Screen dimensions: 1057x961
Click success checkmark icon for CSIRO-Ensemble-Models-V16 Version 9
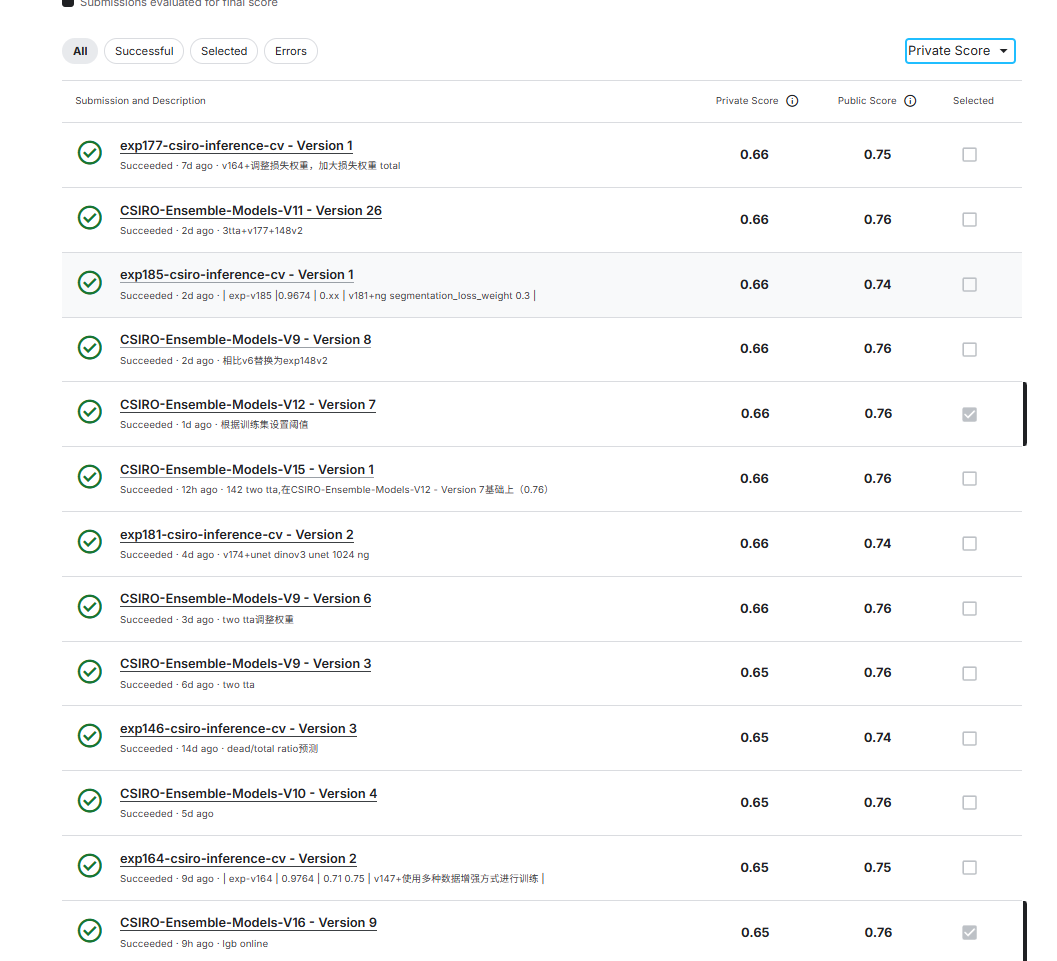[x=90, y=931]
